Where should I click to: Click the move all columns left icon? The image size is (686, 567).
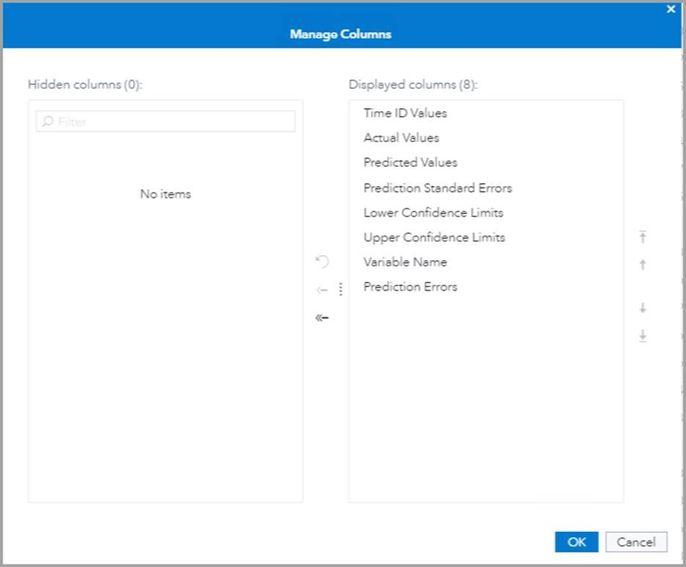coord(322,318)
